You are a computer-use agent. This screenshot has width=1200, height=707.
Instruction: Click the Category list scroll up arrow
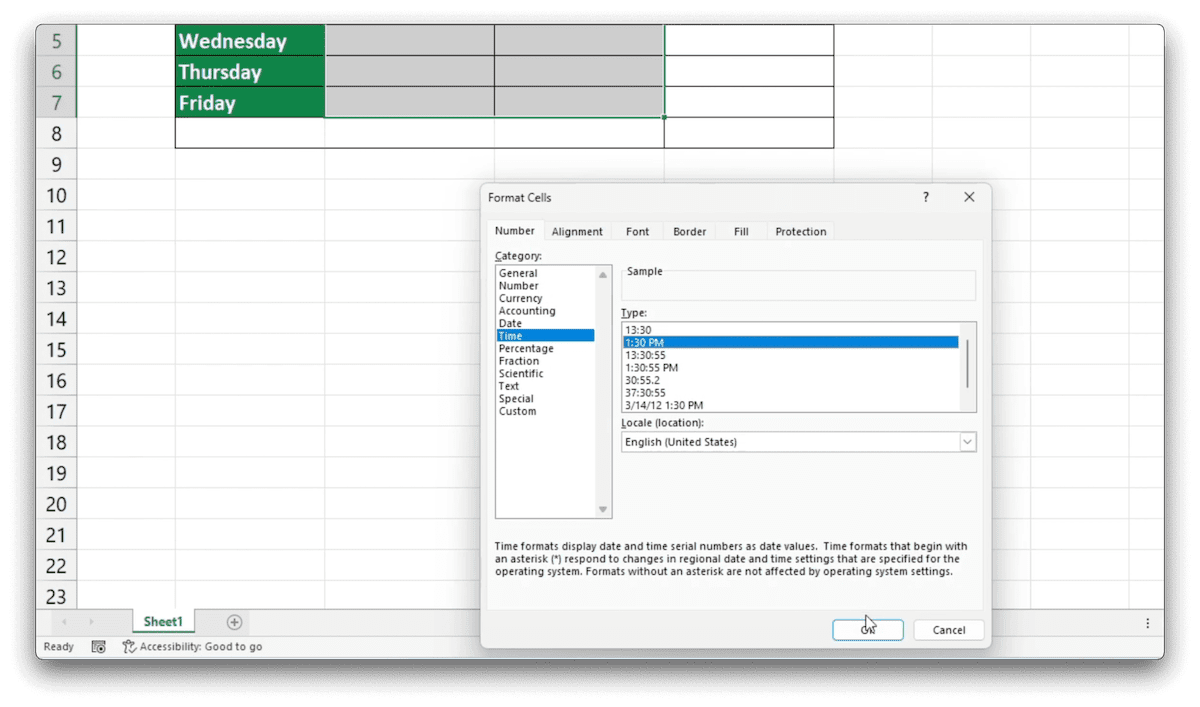pos(603,274)
